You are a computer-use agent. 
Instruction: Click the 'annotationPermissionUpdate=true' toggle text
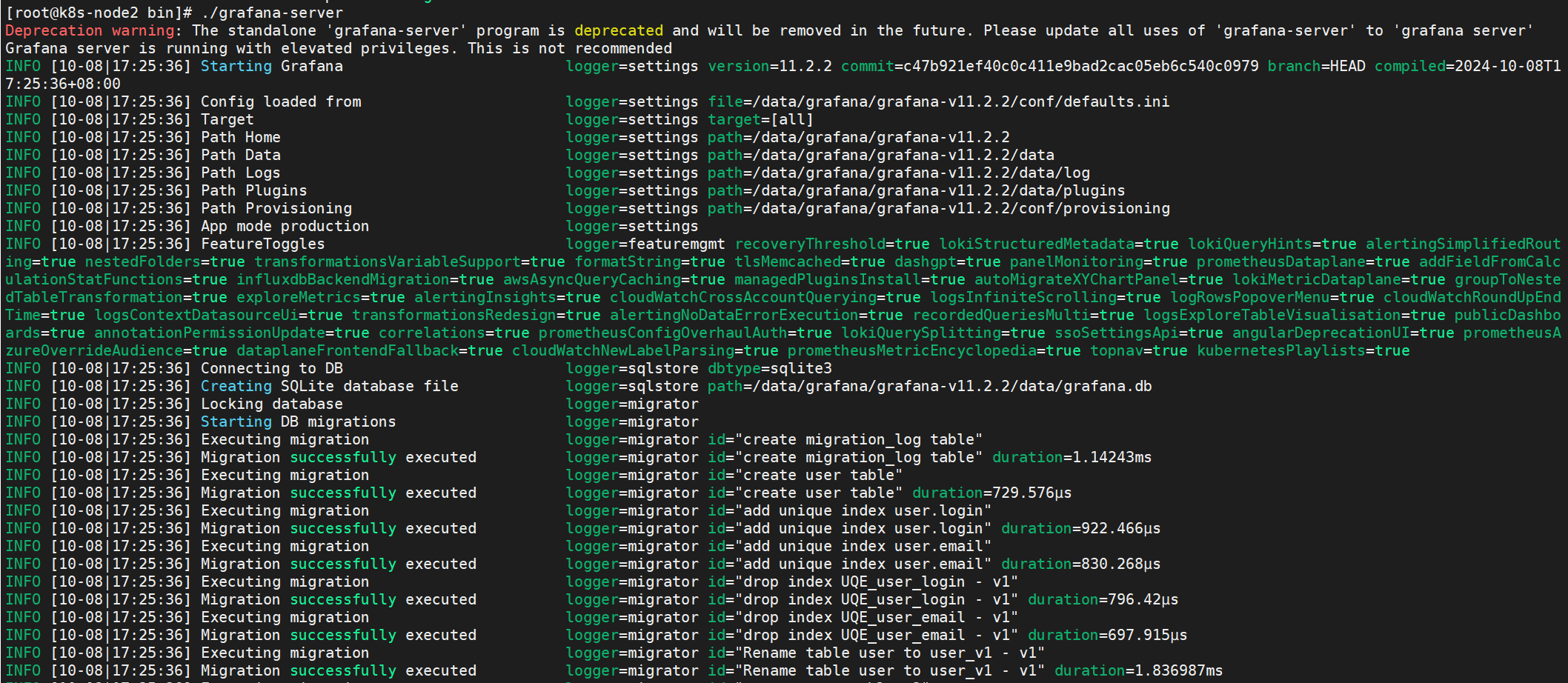click(x=232, y=333)
